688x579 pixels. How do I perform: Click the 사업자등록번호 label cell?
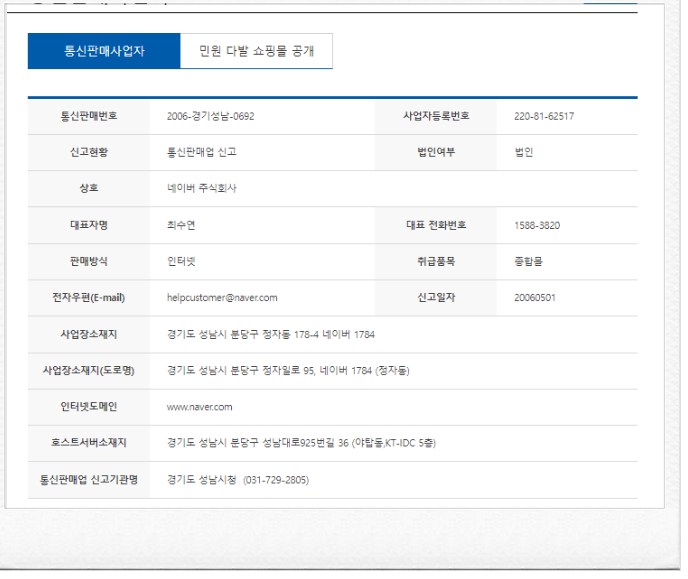click(x=436, y=116)
